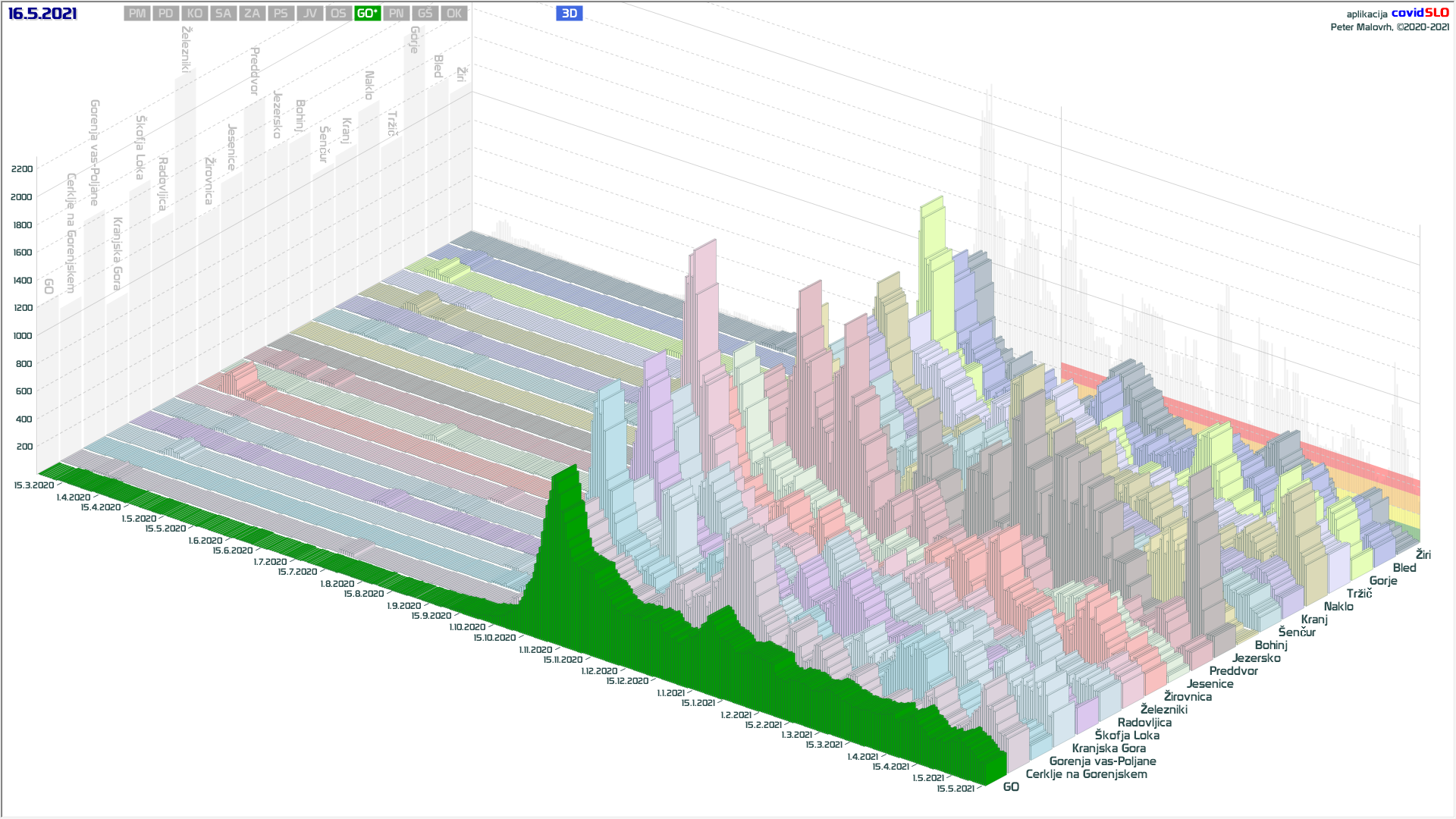Screen dimensions: 1456x819
Task: Select the KO region button
Action: click(195, 14)
